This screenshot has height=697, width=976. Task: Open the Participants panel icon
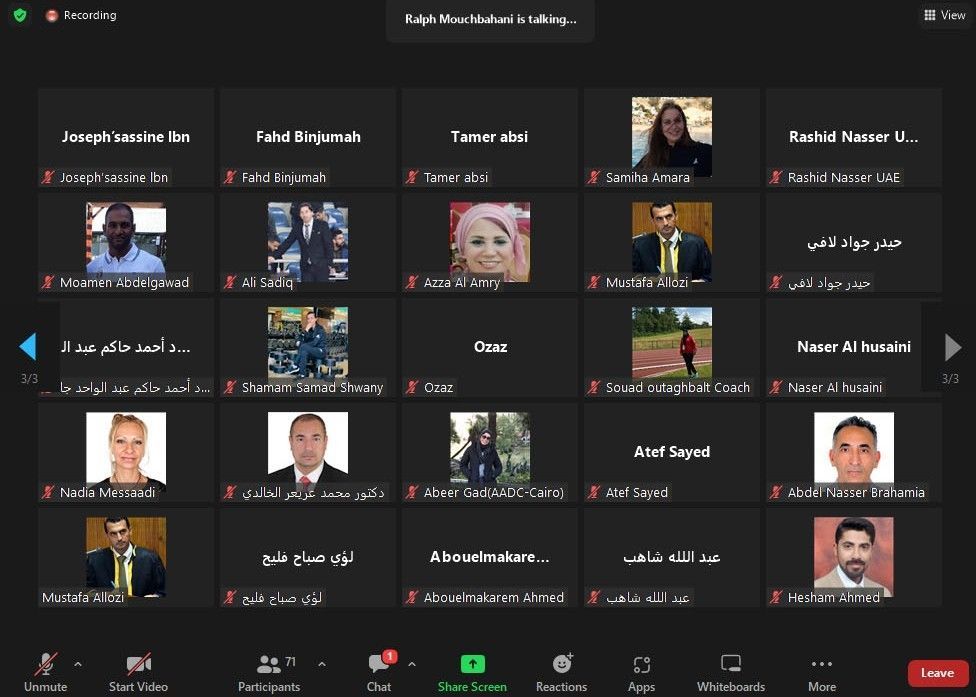[x=268, y=665]
